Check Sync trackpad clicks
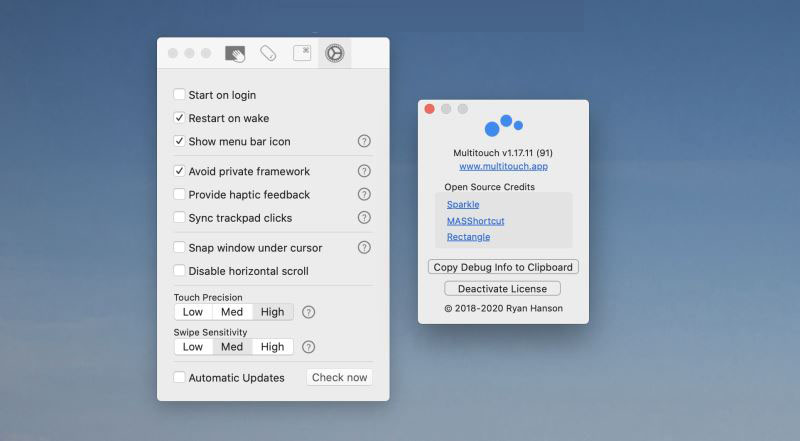 [x=179, y=217]
